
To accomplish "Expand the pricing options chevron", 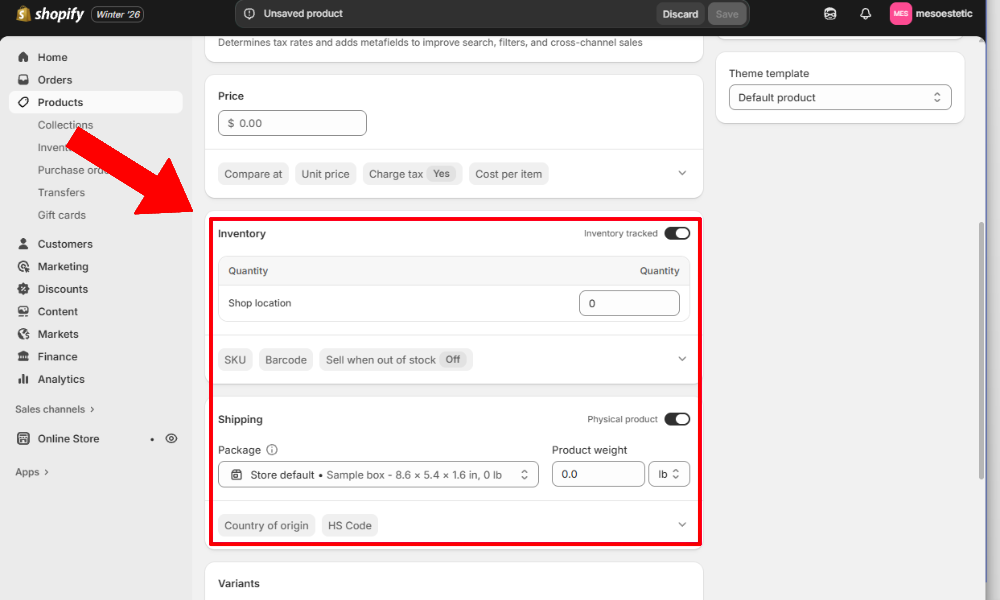I will coord(682,173).
